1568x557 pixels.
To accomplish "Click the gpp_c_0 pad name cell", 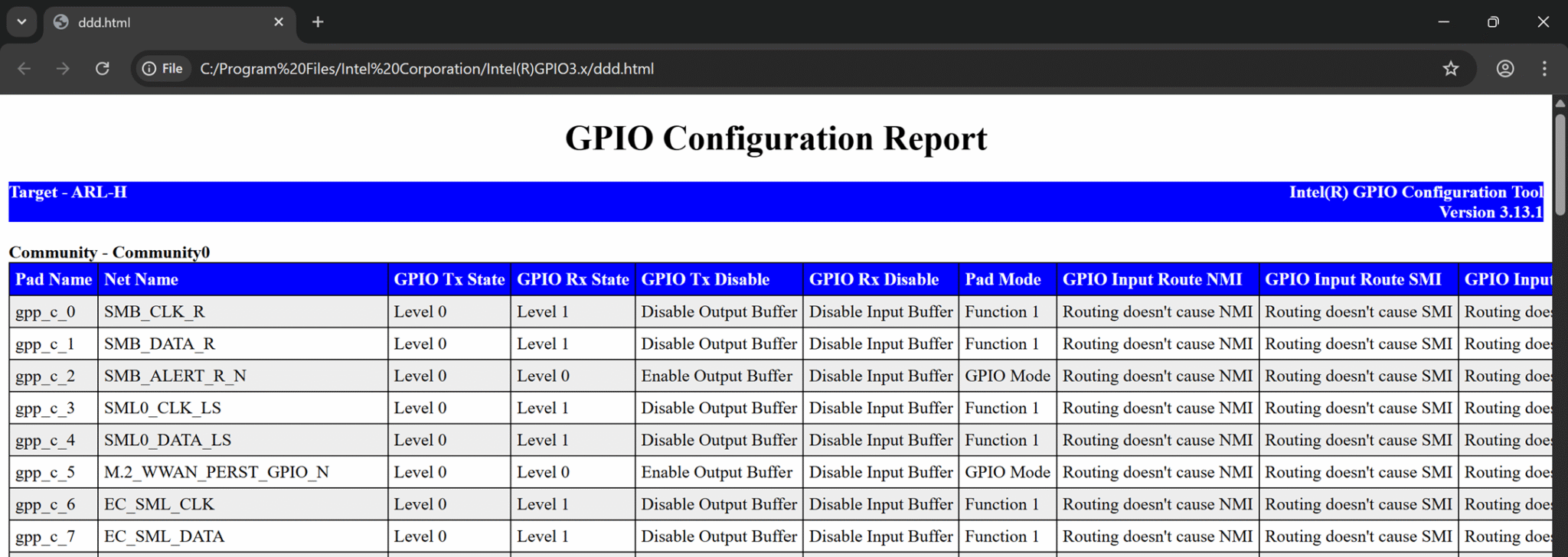I will pos(54,311).
